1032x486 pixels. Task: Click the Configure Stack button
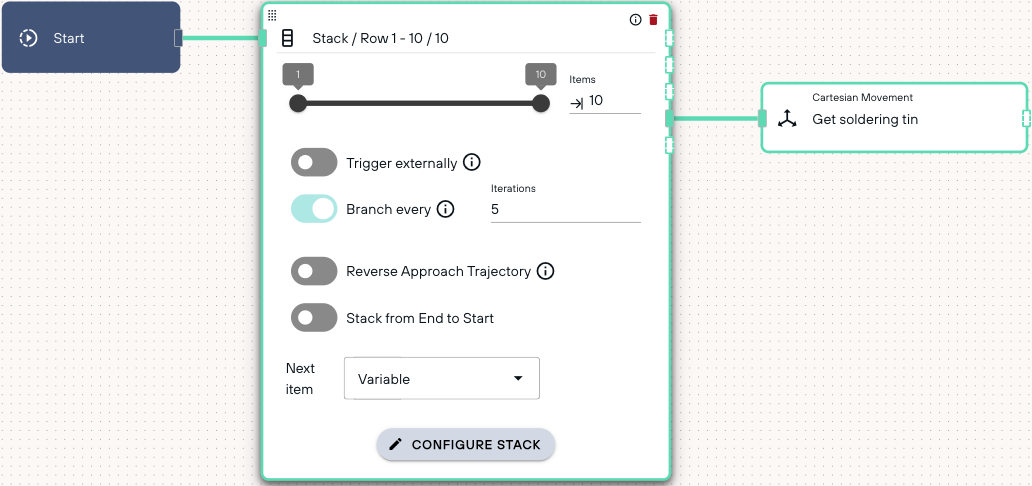pyautogui.click(x=466, y=445)
